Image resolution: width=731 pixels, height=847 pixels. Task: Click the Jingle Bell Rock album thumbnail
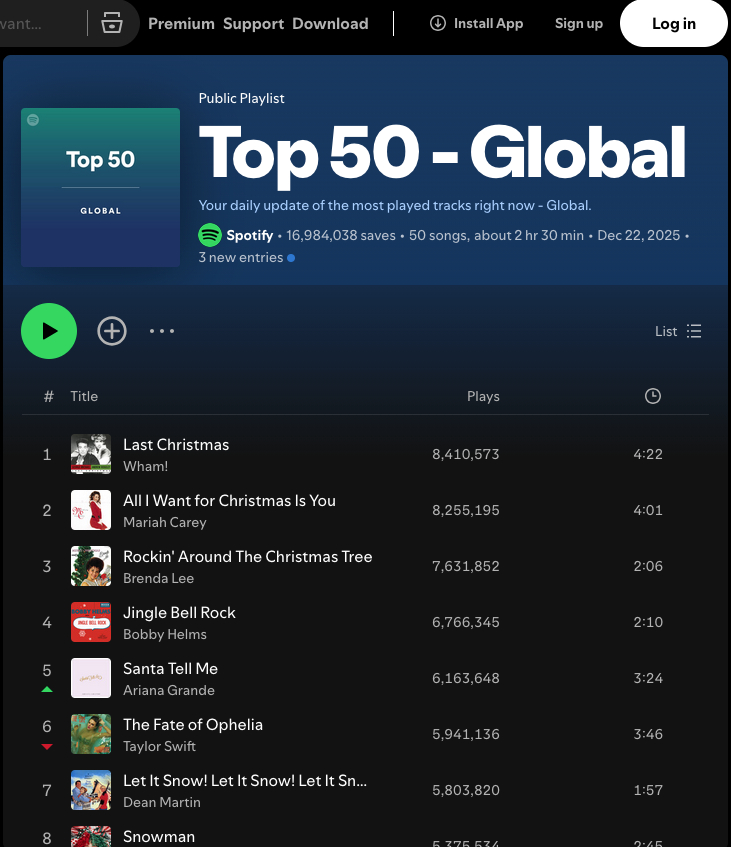(x=91, y=622)
